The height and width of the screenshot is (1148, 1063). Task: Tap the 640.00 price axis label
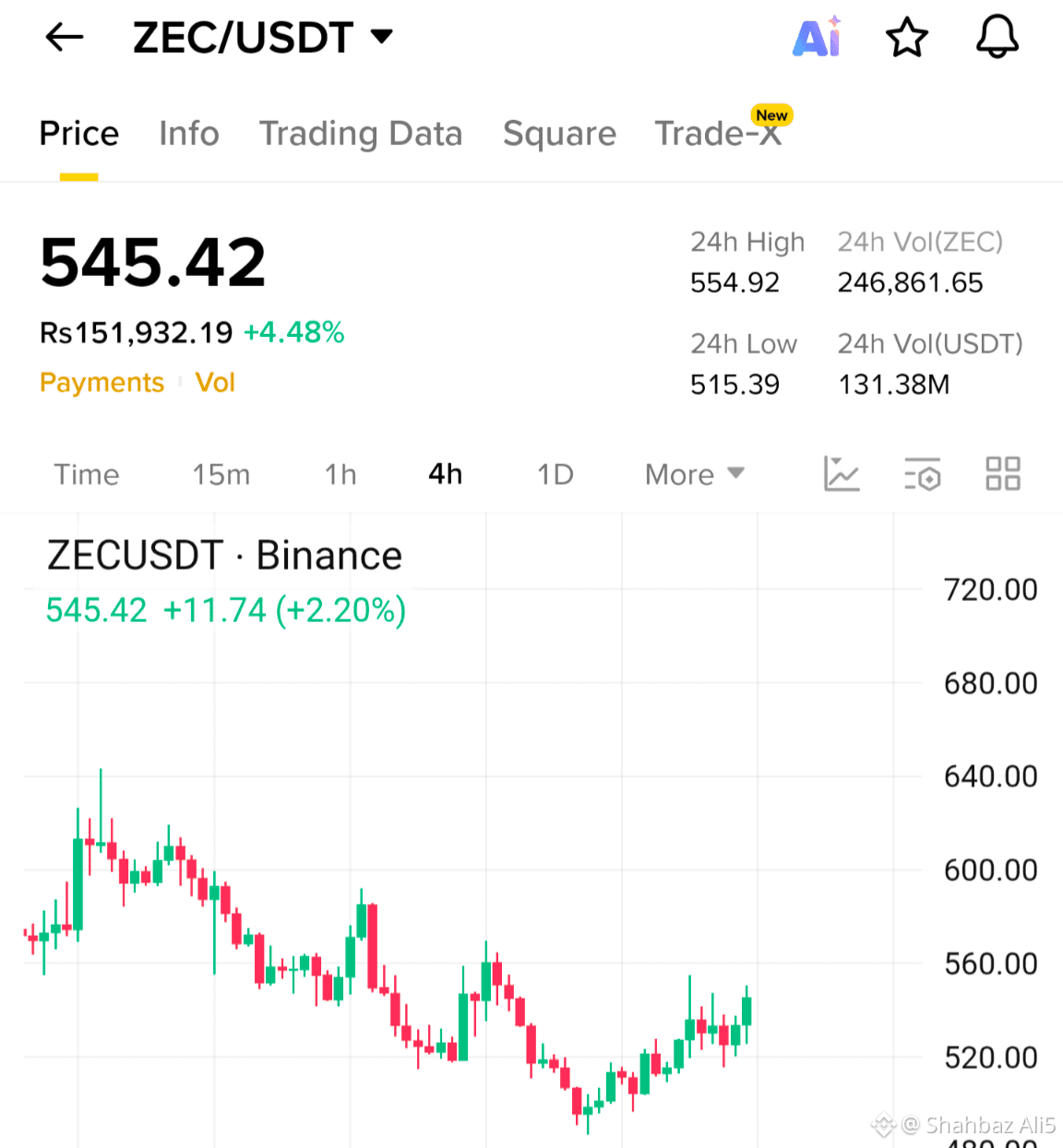(x=990, y=777)
